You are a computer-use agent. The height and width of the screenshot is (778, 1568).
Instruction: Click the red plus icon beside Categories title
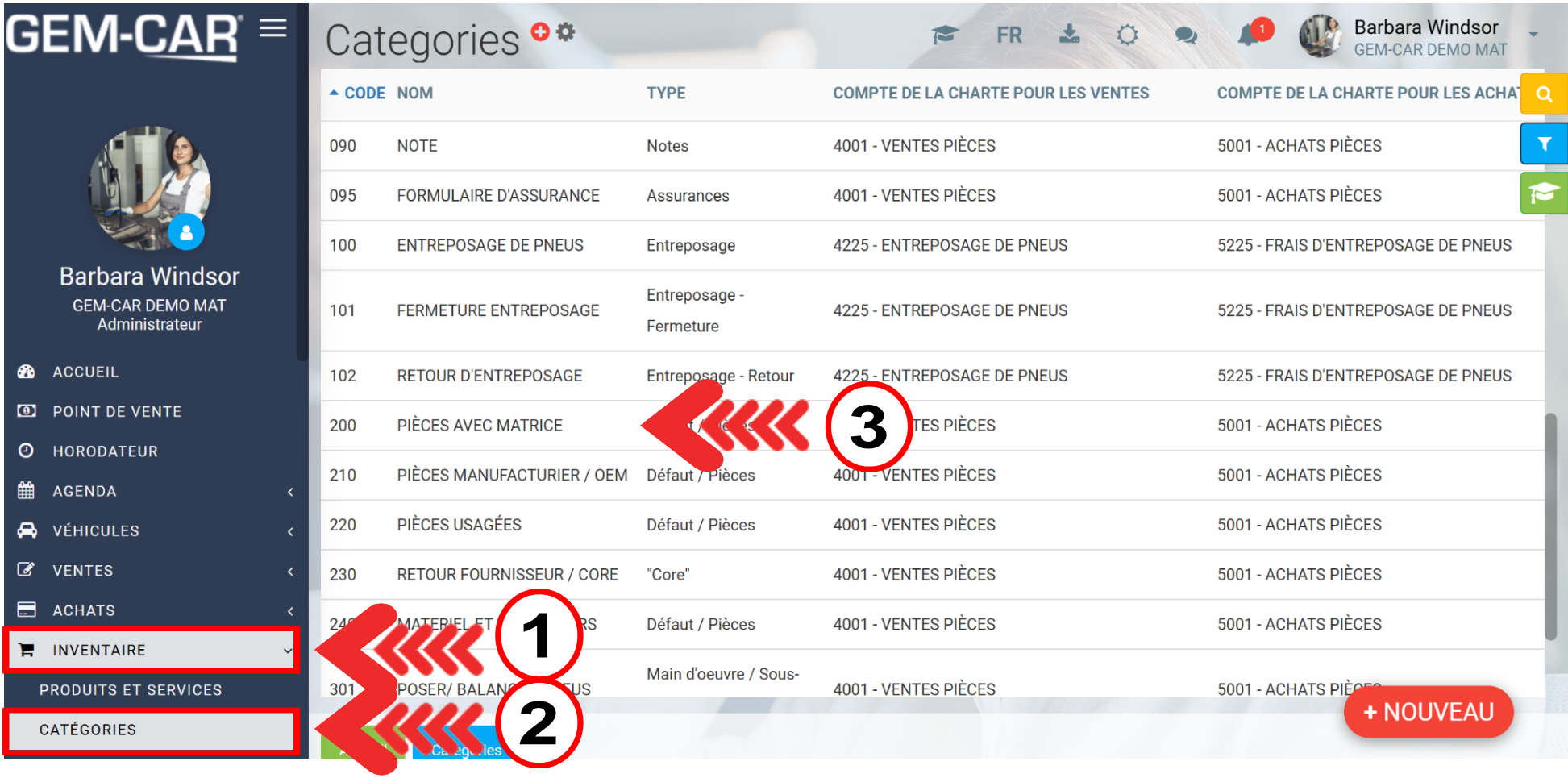coord(539,31)
